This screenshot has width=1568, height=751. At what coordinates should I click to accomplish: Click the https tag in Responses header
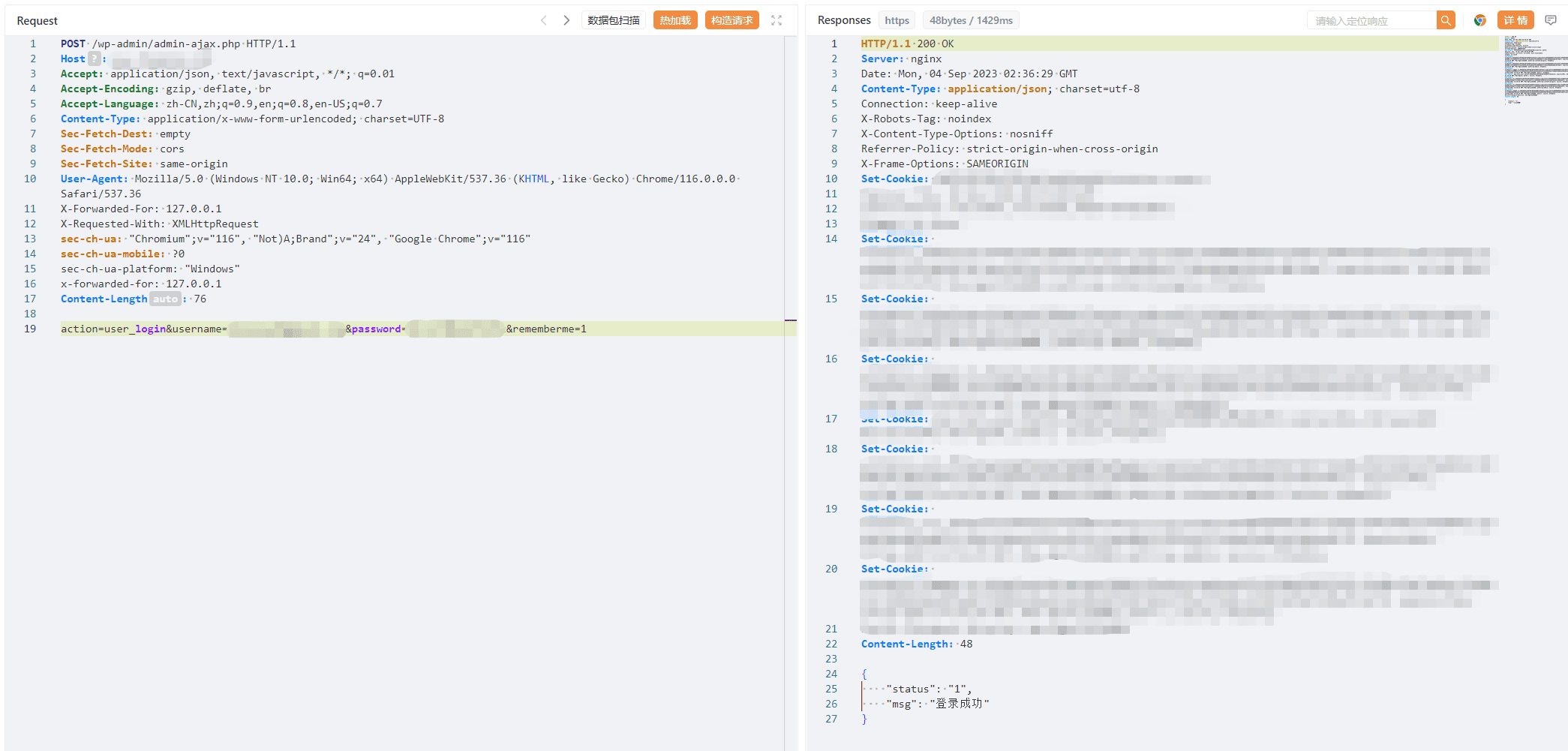(897, 20)
